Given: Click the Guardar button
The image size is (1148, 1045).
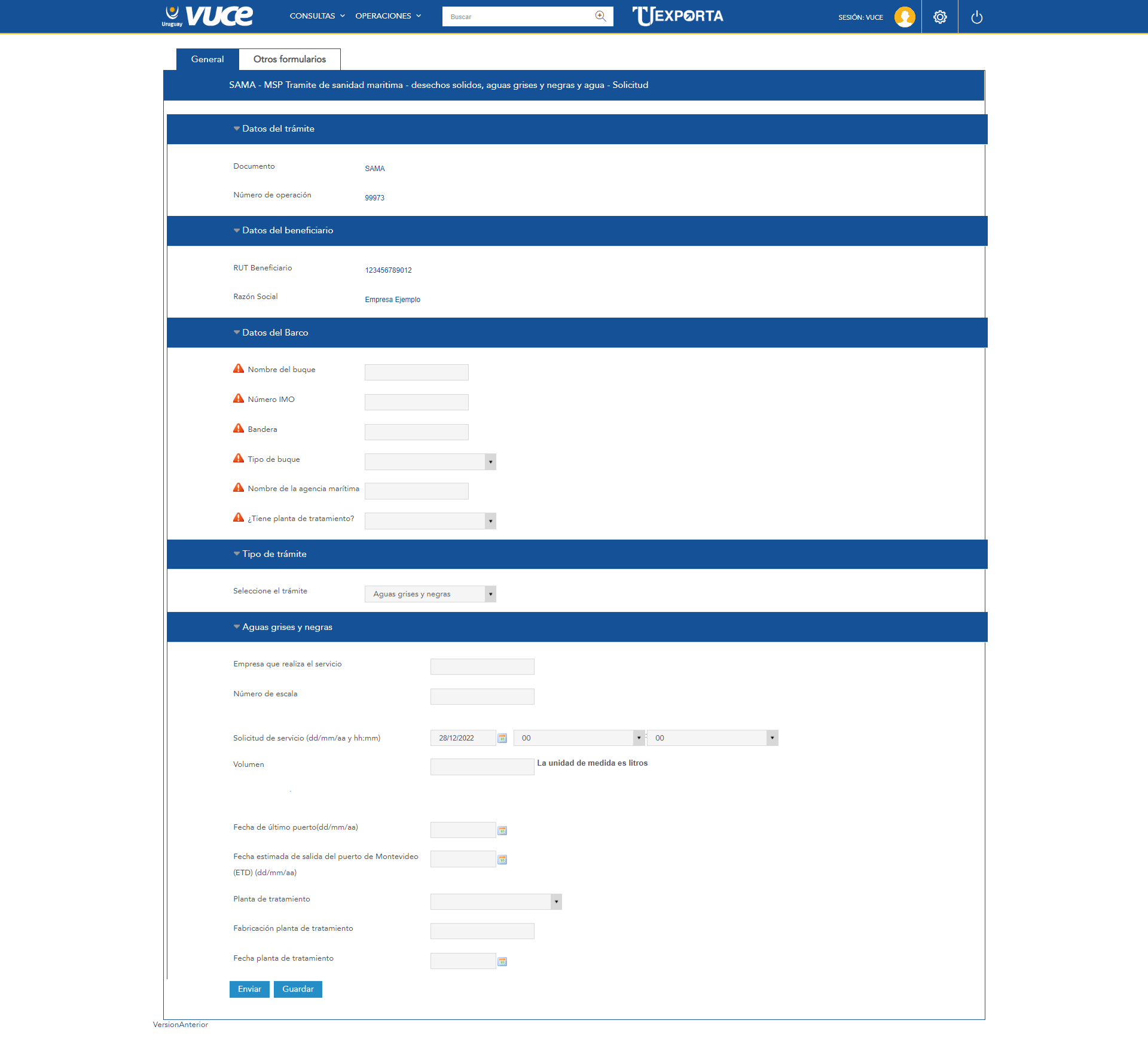Looking at the screenshot, I should [x=298, y=989].
